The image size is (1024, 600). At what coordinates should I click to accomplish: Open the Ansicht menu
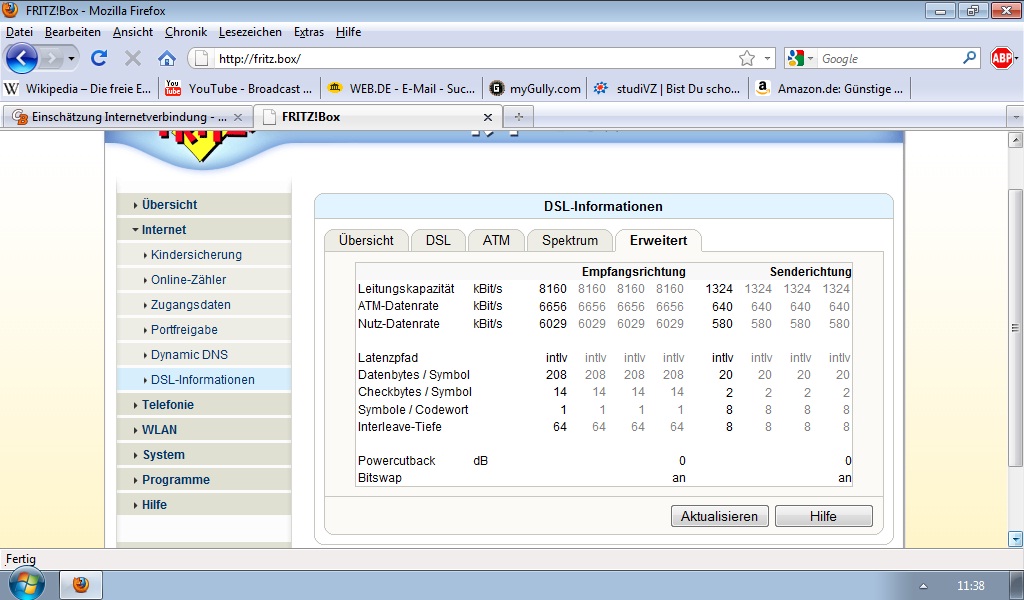pyautogui.click(x=133, y=32)
